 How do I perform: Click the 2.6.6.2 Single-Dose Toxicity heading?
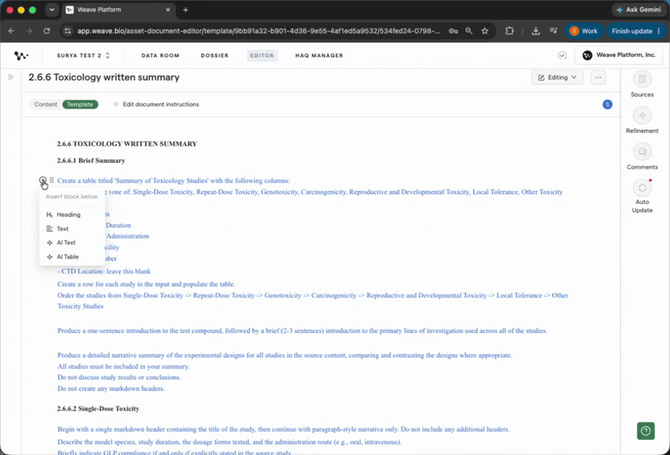[x=98, y=409]
